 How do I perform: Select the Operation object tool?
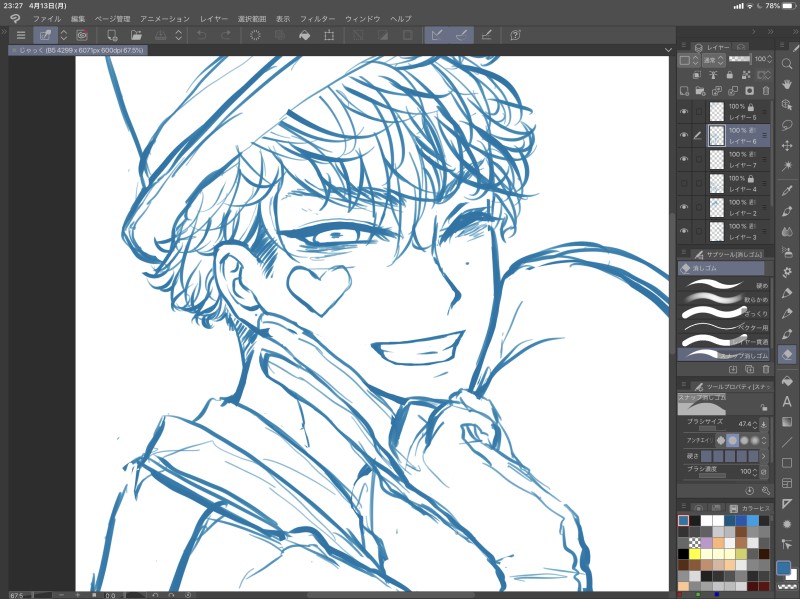click(x=787, y=105)
